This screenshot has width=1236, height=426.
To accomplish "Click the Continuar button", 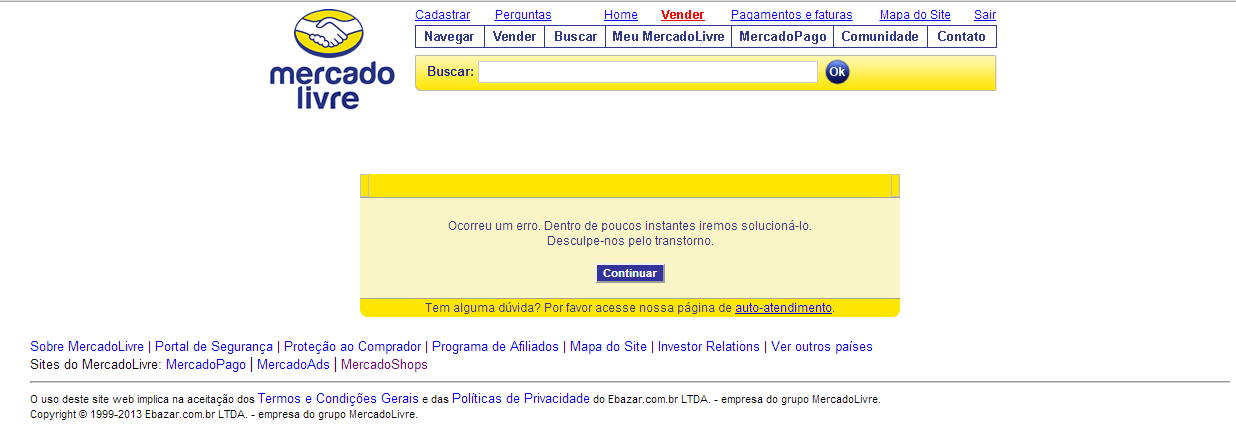I will click(x=630, y=273).
